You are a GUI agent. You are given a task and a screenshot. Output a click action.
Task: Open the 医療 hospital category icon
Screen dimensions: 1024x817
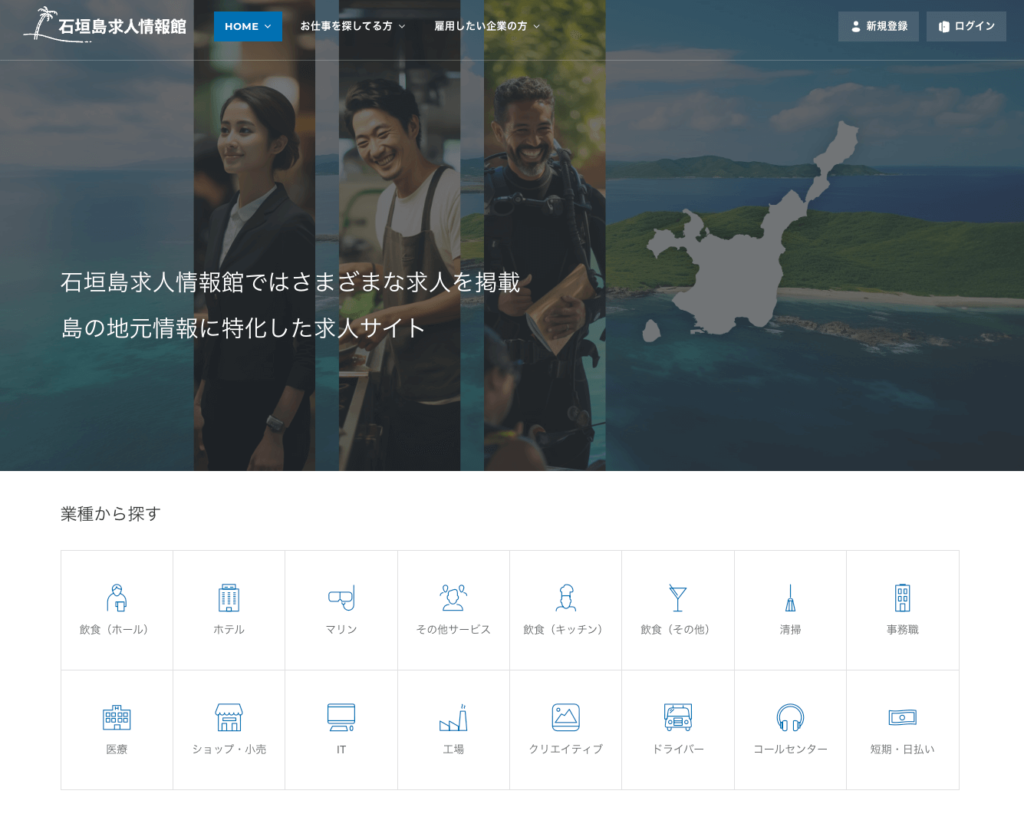click(x=116, y=717)
